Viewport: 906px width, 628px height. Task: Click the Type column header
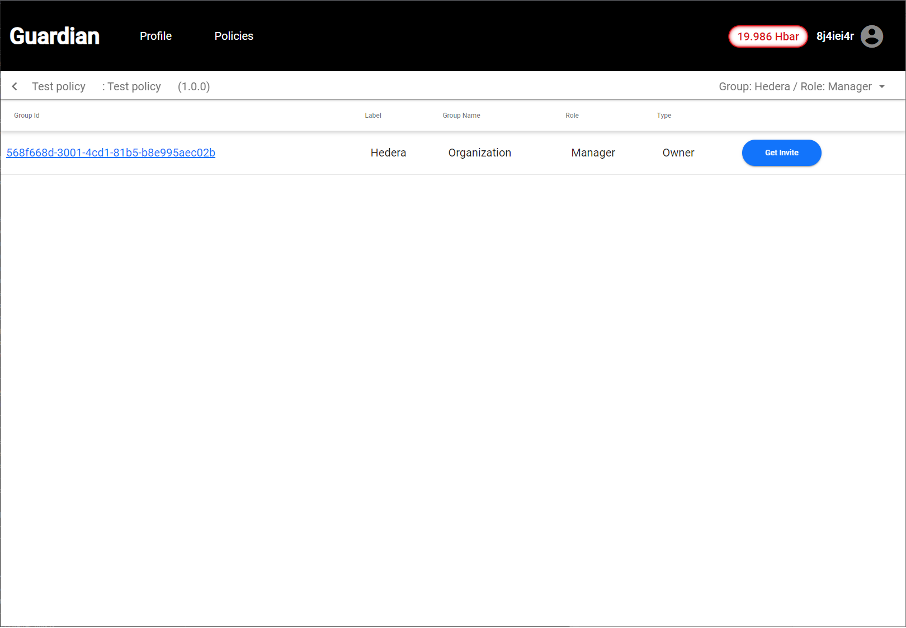pos(664,116)
